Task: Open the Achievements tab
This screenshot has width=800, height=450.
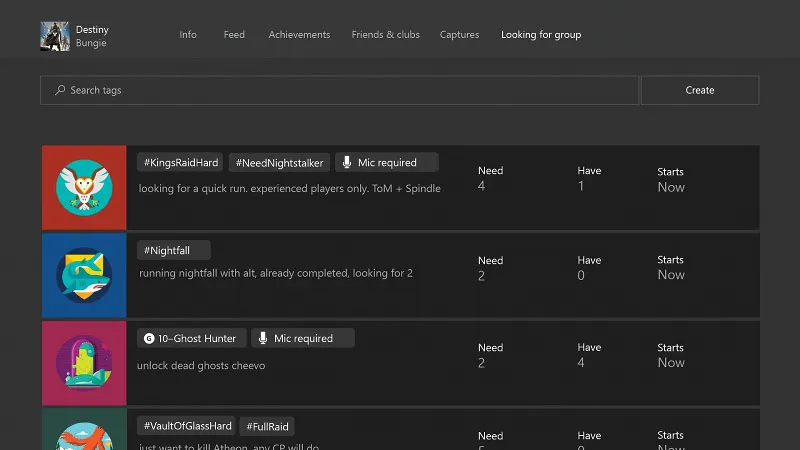Action: [x=299, y=35]
